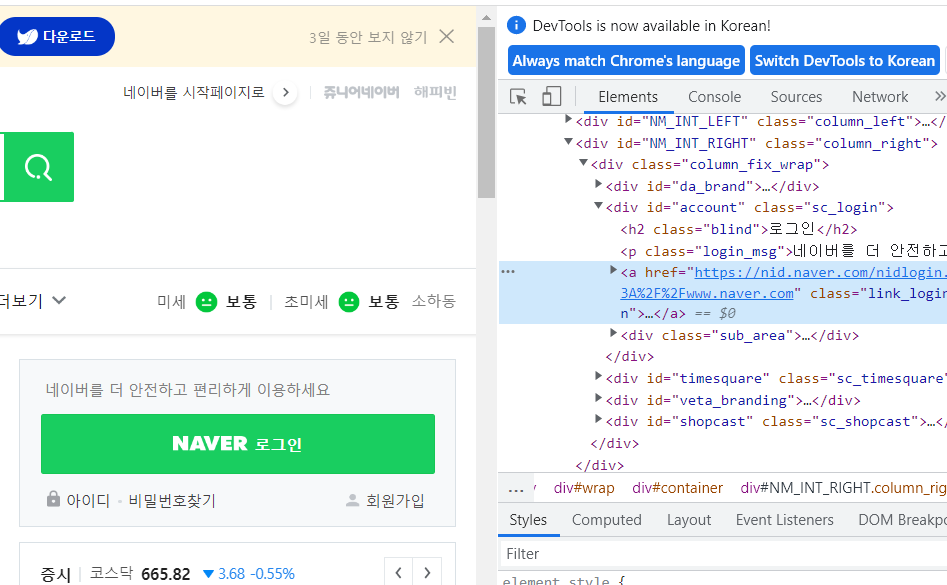Collapse the account sc_login div node
The width and height of the screenshot is (947, 585).
tap(599, 206)
